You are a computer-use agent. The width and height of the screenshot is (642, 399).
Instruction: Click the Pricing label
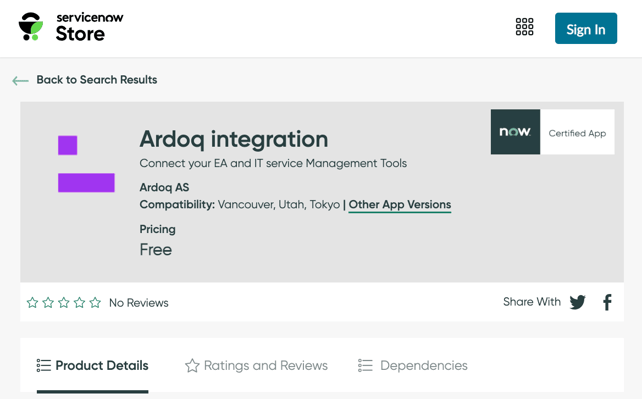click(x=157, y=229)
